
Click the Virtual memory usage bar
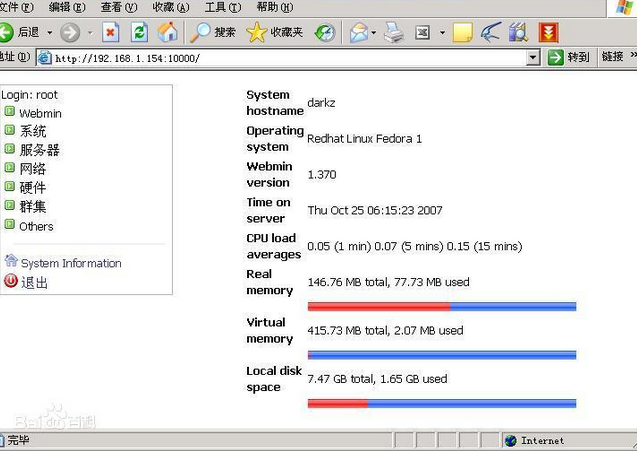442,355
